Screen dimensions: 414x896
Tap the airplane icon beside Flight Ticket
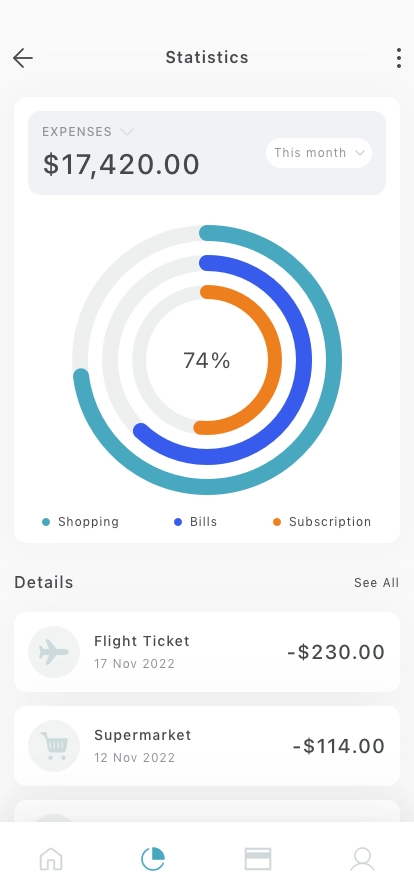tap(54, 652)
